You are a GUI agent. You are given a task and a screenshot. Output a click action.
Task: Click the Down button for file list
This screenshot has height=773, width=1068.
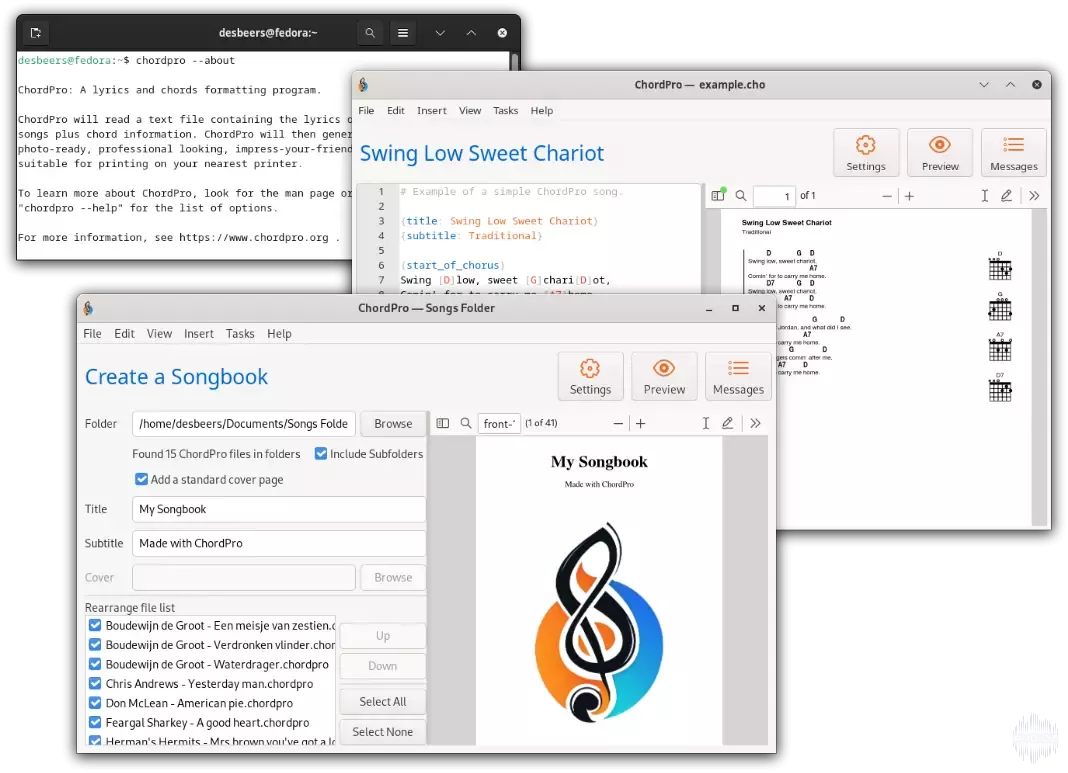[383, 666]
